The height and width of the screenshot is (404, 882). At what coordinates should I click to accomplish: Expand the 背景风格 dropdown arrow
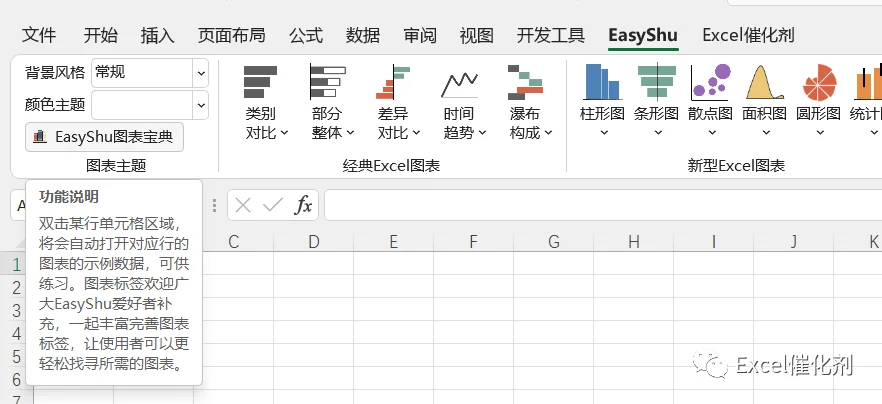tap(201, 73)
